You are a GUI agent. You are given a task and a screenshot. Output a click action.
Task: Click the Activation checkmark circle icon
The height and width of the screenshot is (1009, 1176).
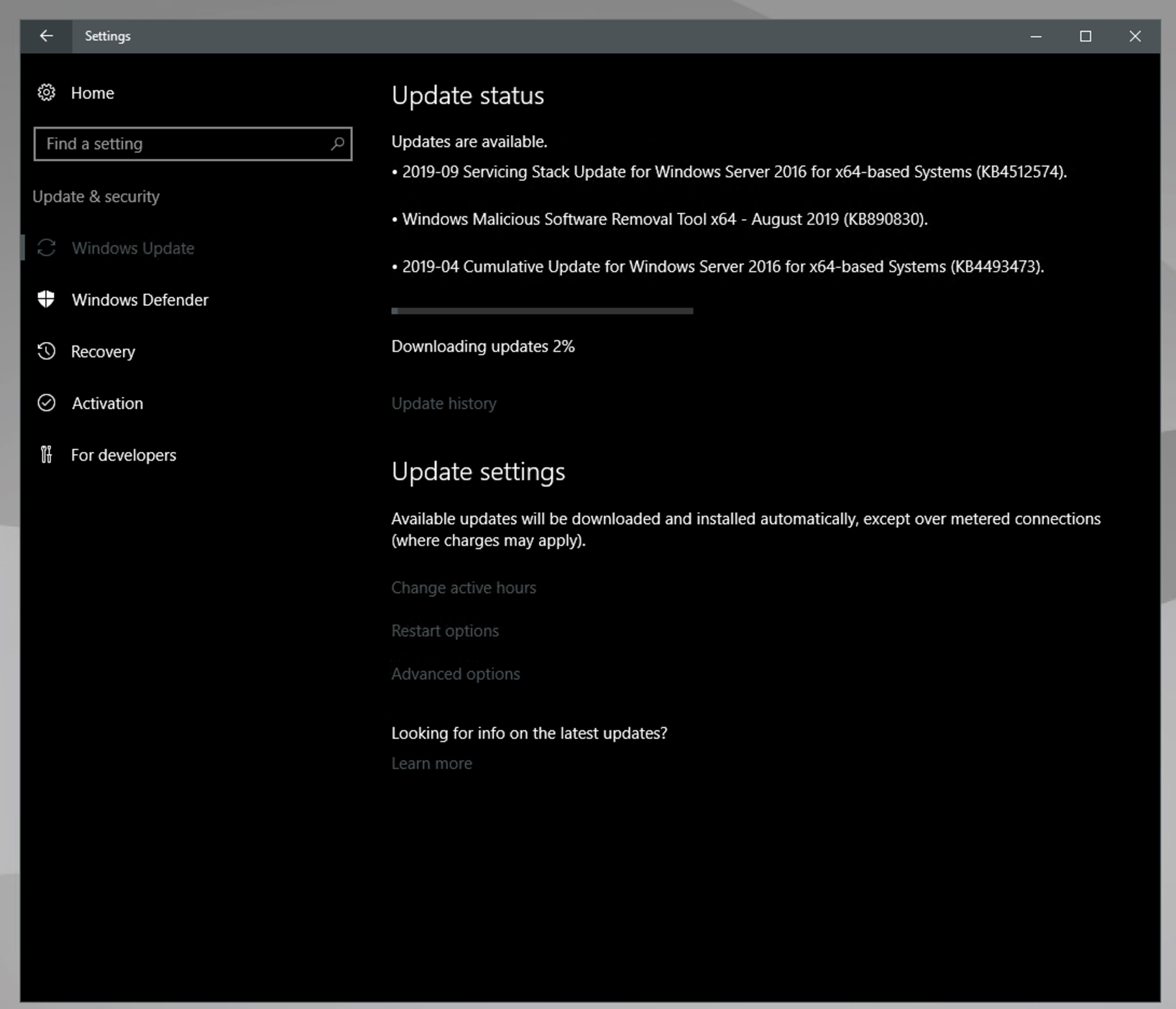click(x=47, y=403)
